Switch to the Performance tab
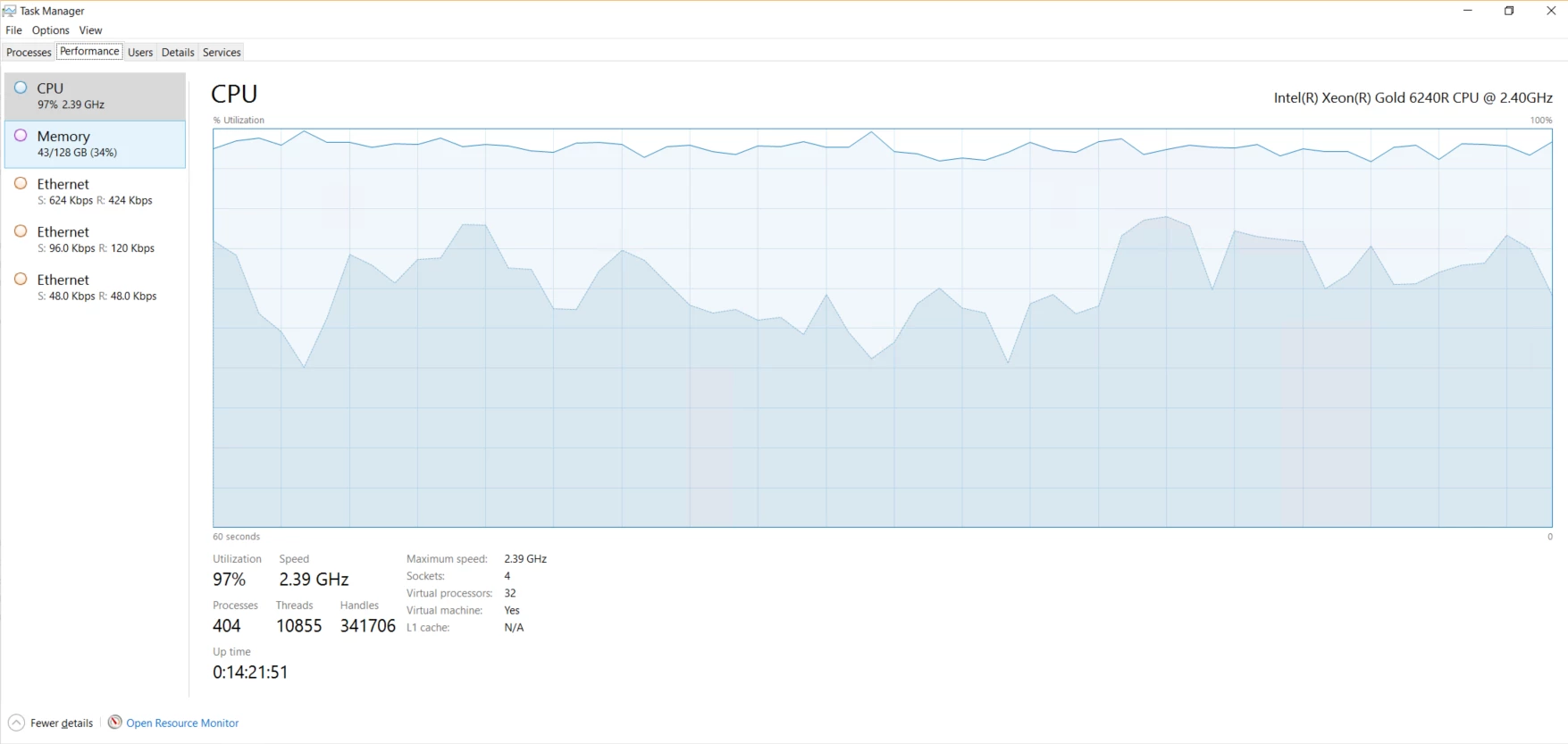Screen dimensions: 1568x744 [x=89, y=52]
